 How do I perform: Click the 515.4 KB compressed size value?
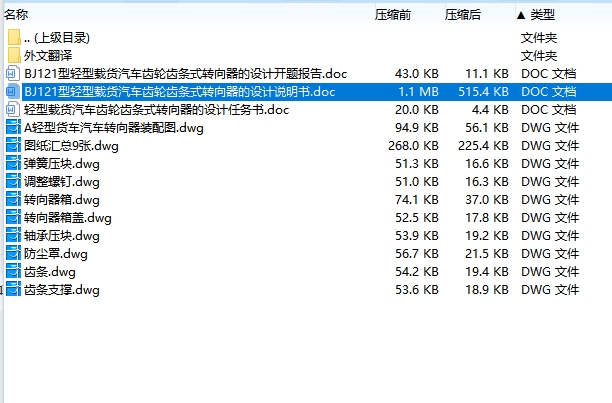point(483,92)
